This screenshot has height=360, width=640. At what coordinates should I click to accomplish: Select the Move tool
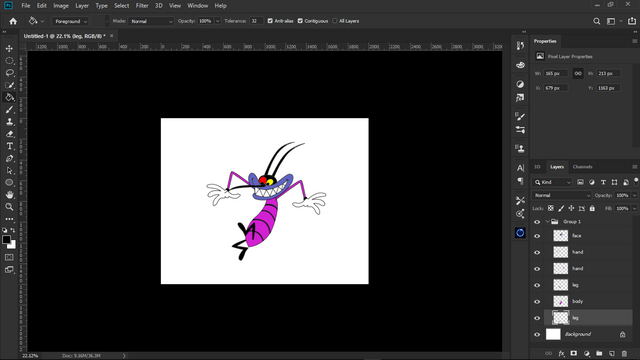pyautogui.click(x=9, y=49)
